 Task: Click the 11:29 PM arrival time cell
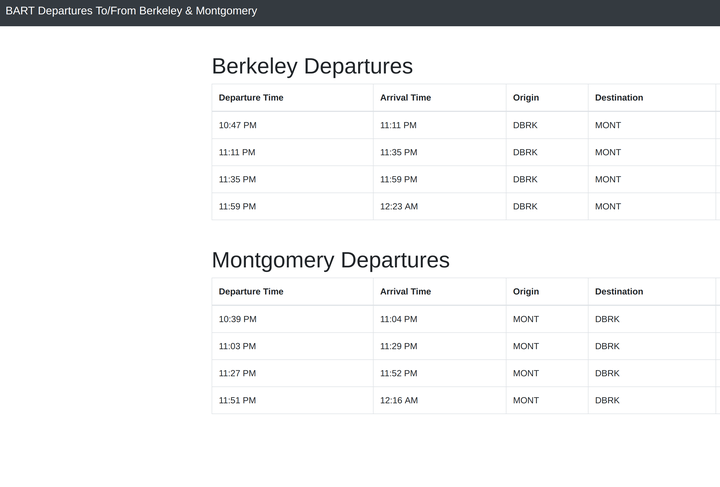click(398, 346)
